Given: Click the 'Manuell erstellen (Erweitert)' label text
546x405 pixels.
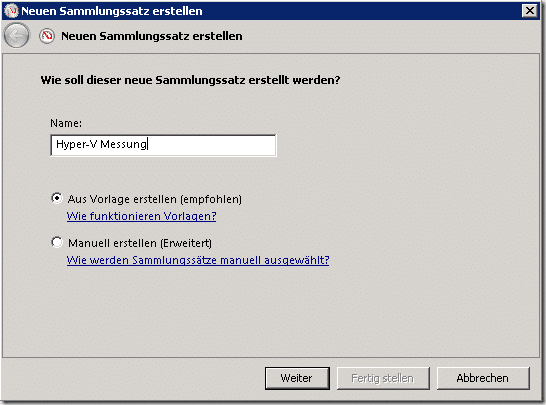Looking at the screenshot, I should 140,243.
